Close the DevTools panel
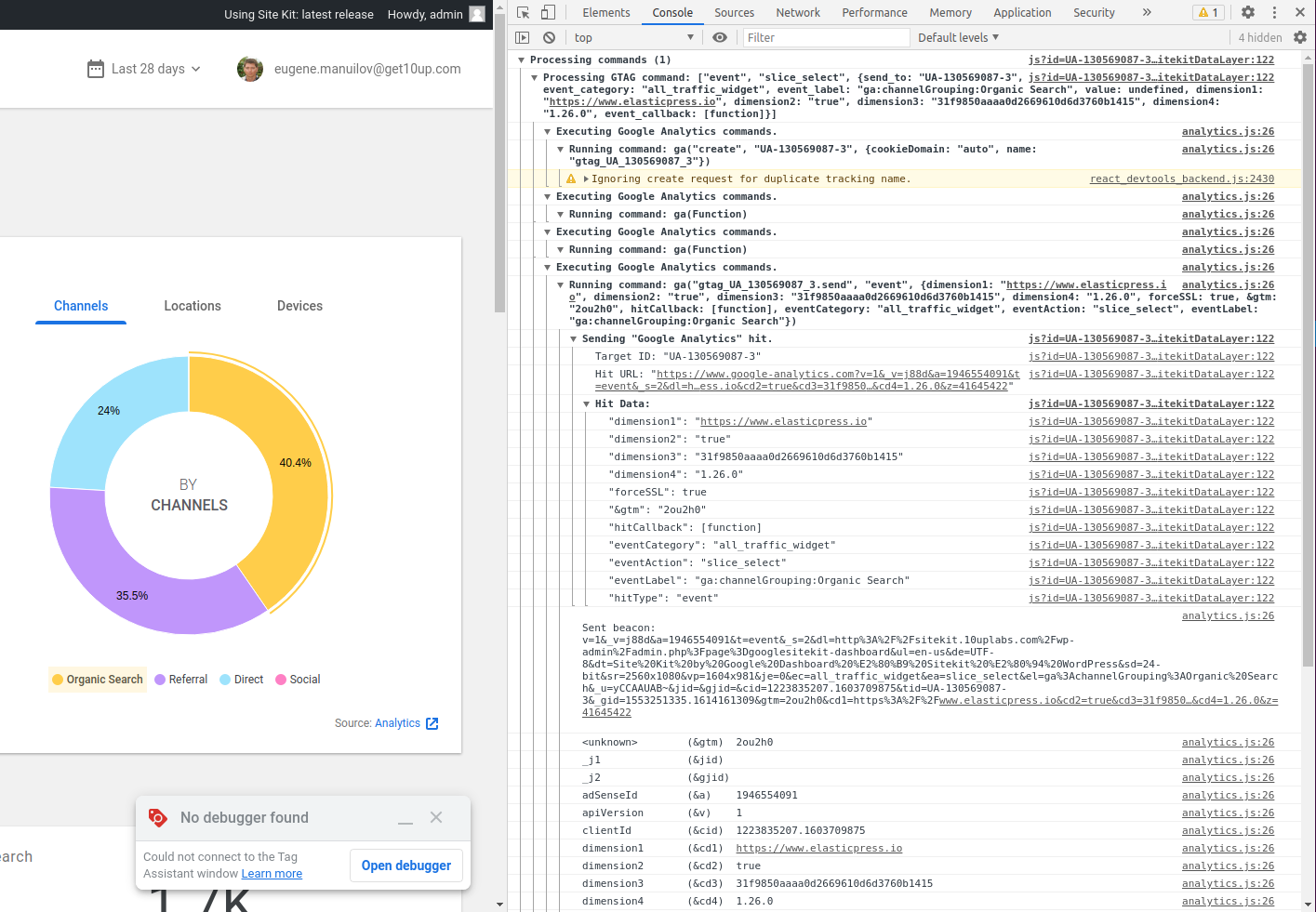This screenshot has width=1316, height=912. (x=1298, y=12)
